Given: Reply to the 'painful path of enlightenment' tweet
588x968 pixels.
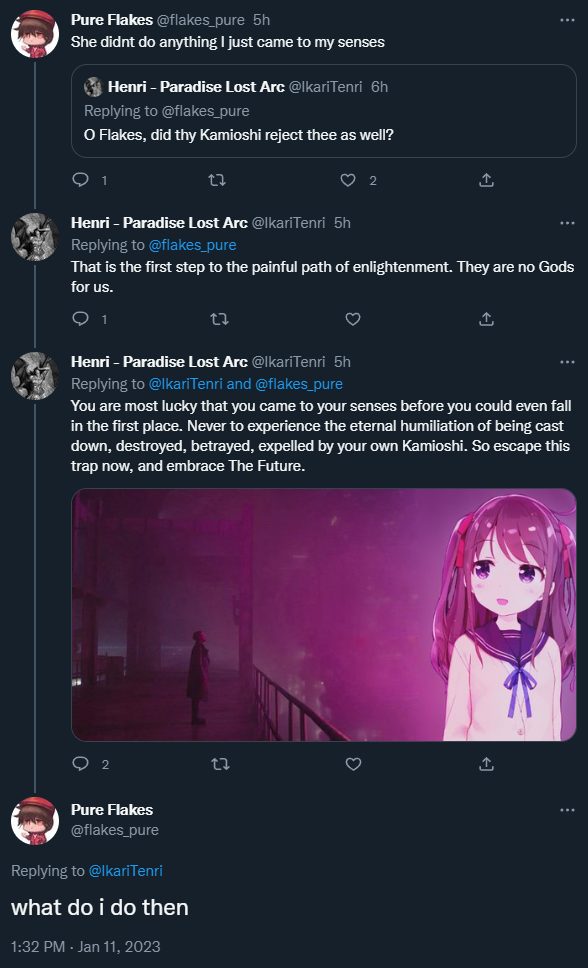Looking at the screenshot, I should click(x=81, y=319).
